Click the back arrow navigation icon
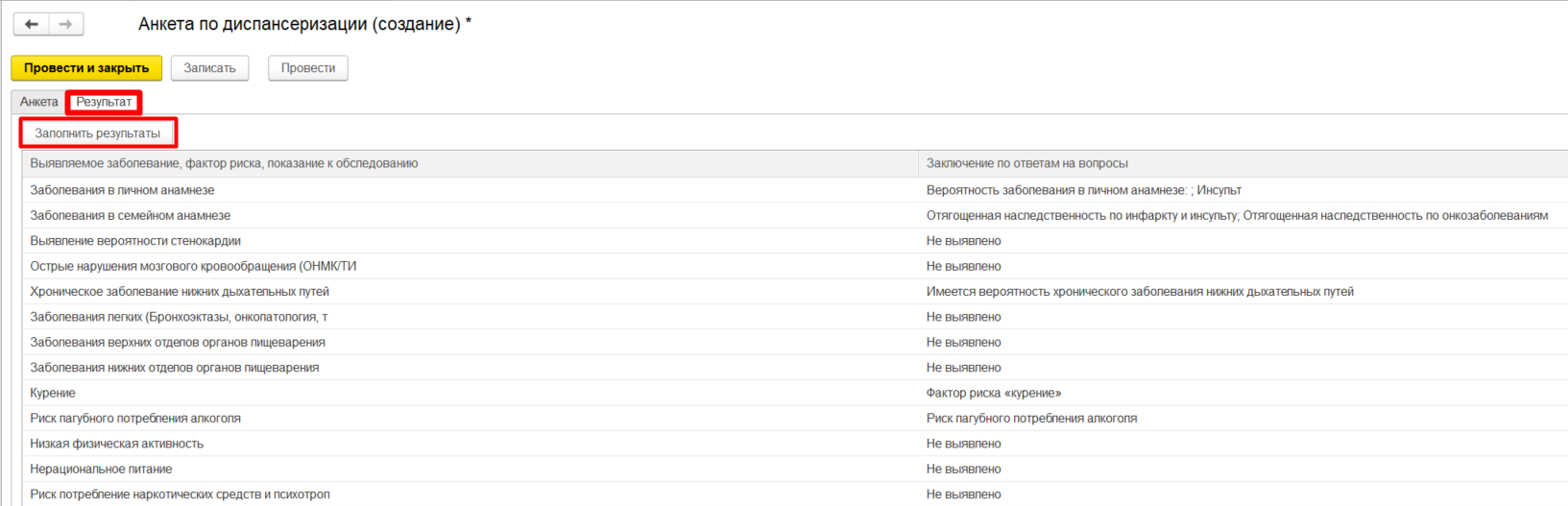 (32, 24)
